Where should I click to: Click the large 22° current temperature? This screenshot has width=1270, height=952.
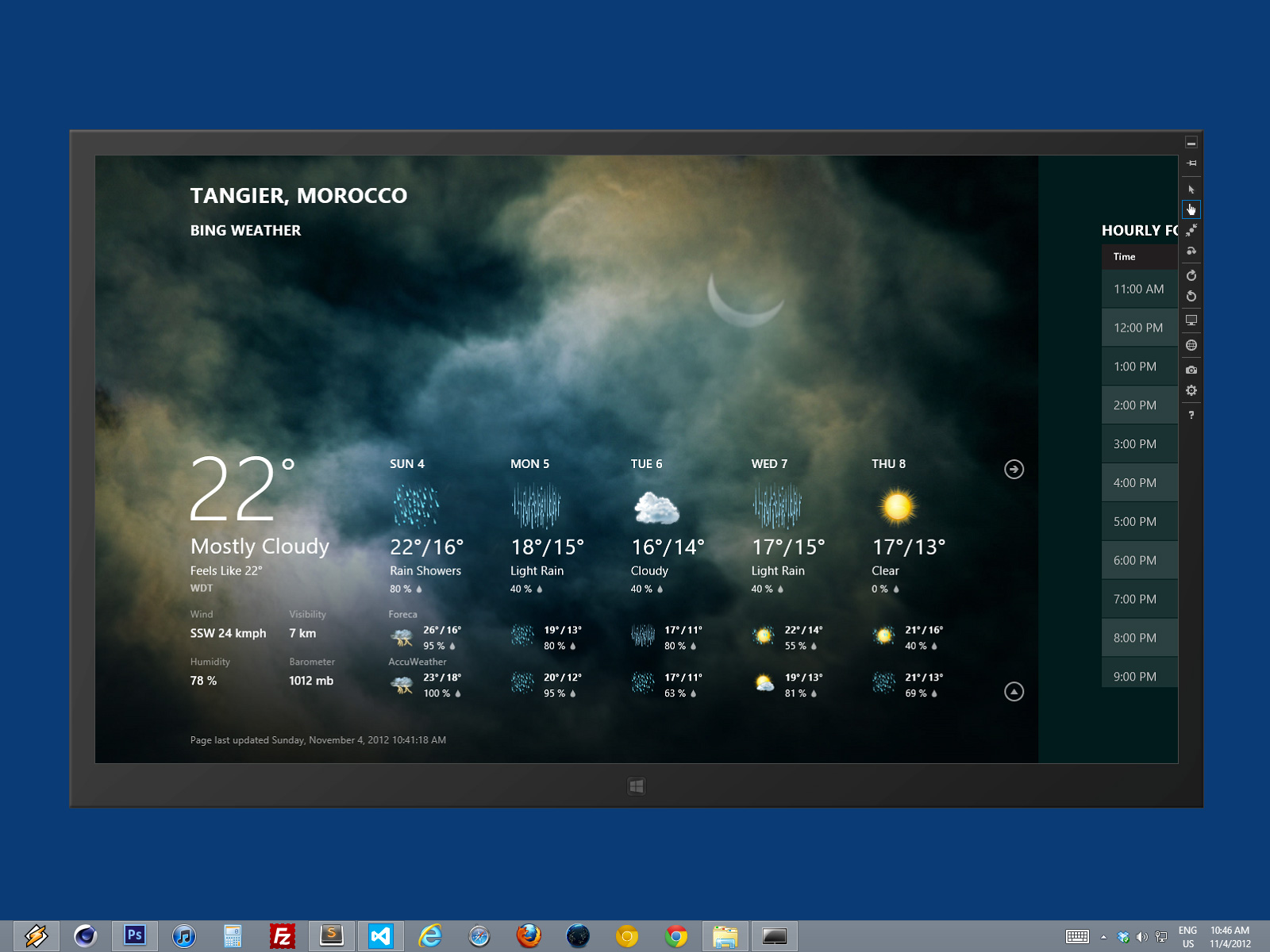241,489
